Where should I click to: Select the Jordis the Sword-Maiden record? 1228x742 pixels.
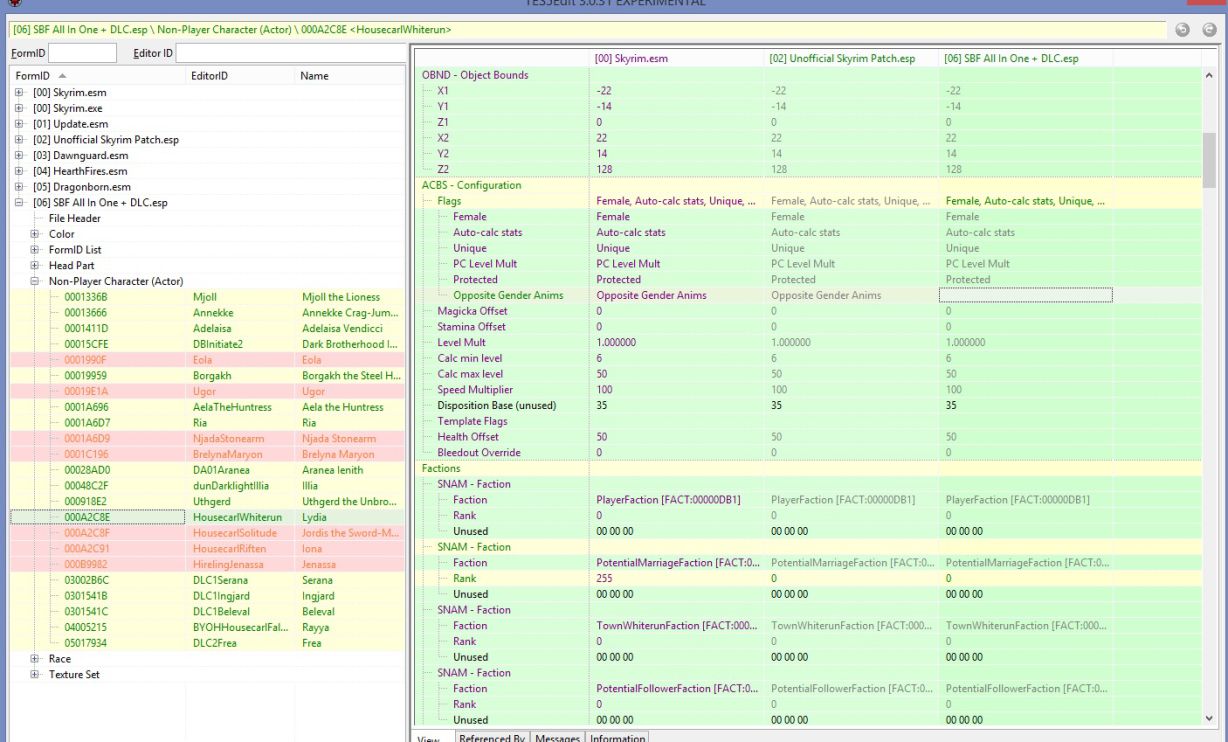(x=207, y=533)
